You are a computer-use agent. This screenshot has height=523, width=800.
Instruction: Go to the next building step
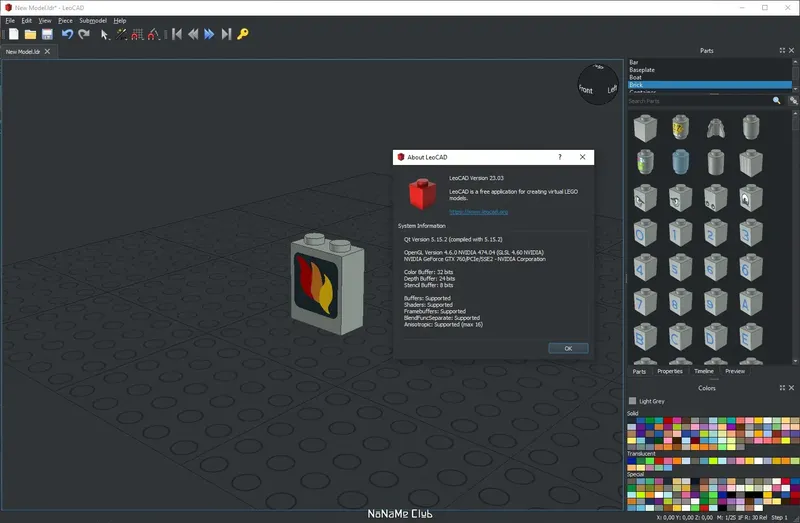coord(209,34)
